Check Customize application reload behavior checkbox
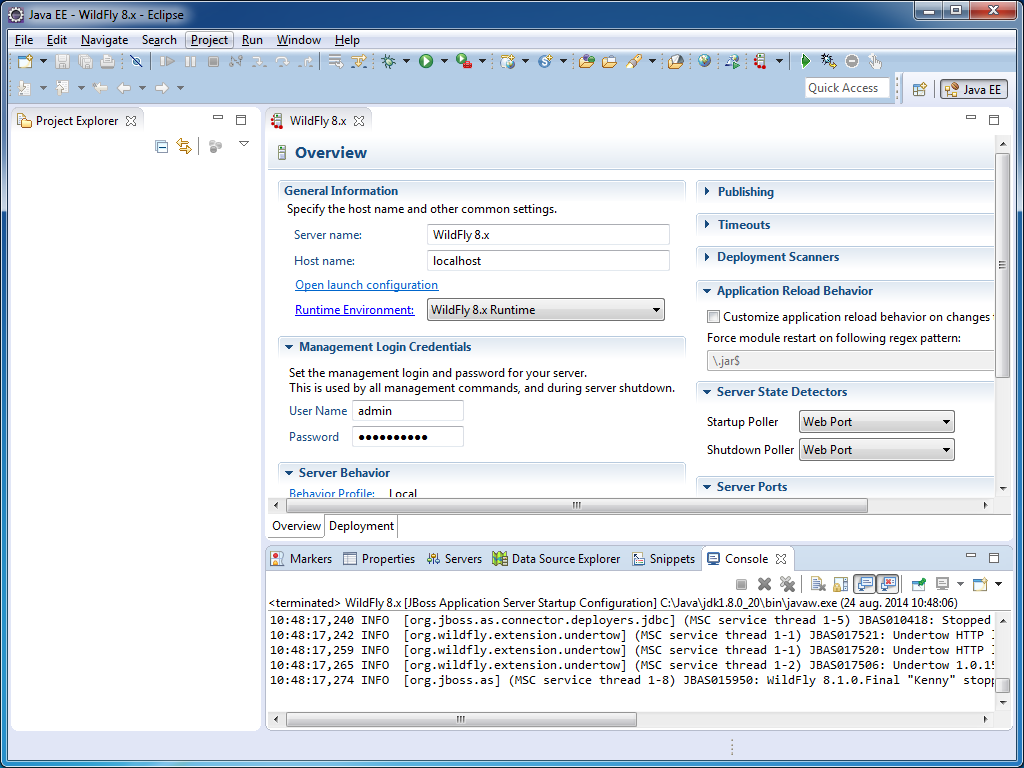The image size is (1024, 768). (713, 317)
